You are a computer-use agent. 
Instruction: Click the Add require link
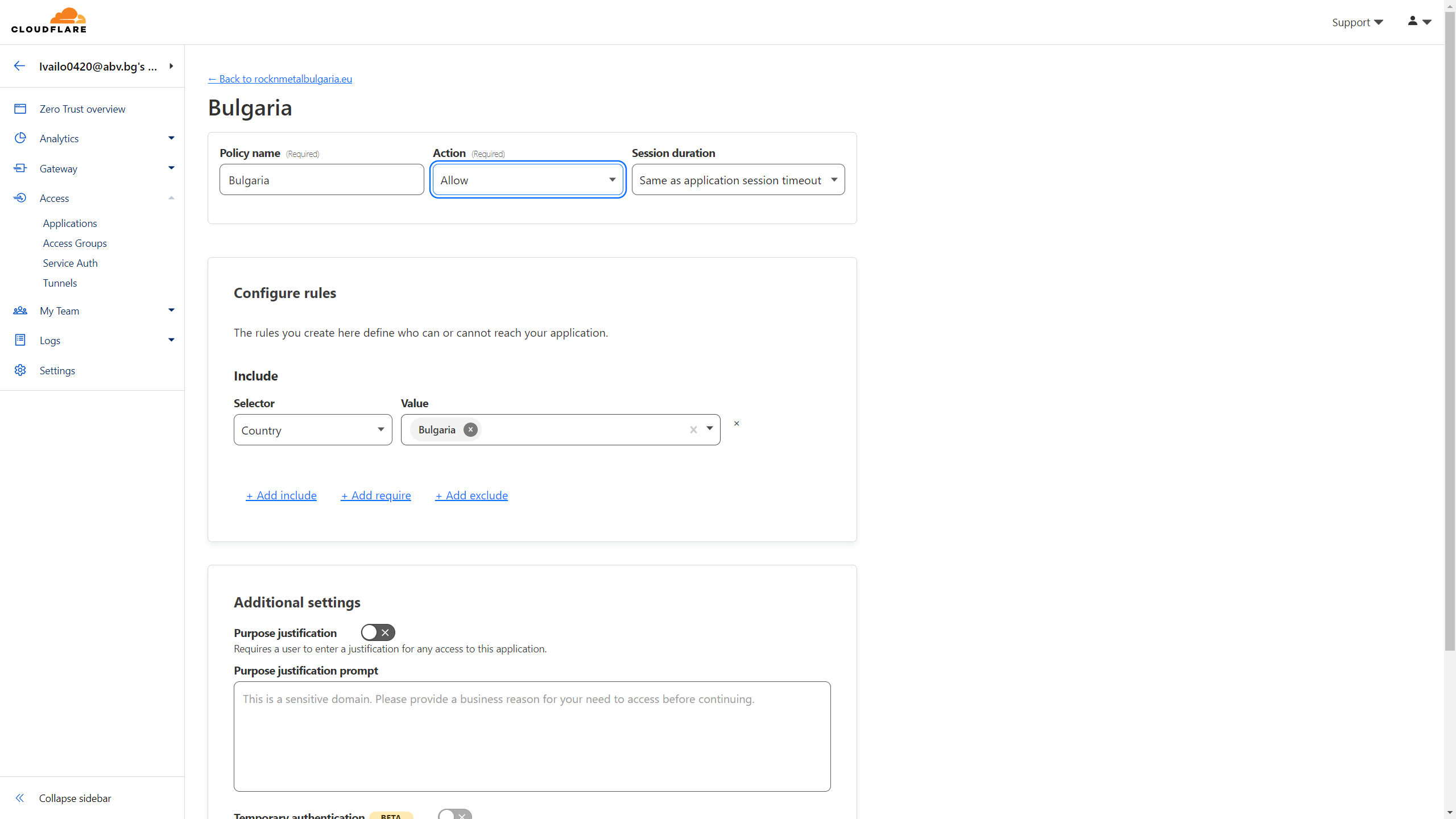[376, 495]
